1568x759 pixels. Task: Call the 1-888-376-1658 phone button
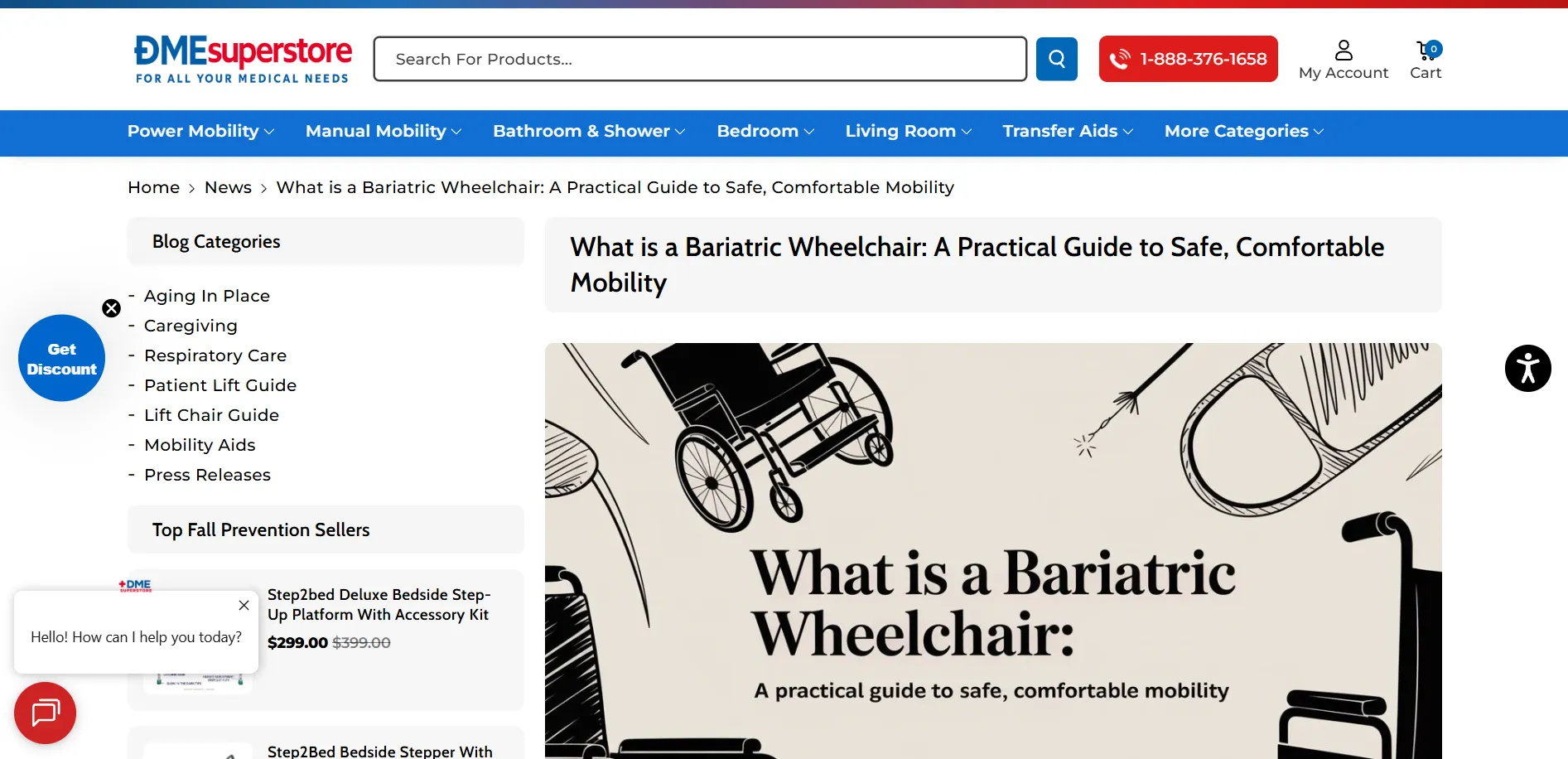click(1188, 59)
